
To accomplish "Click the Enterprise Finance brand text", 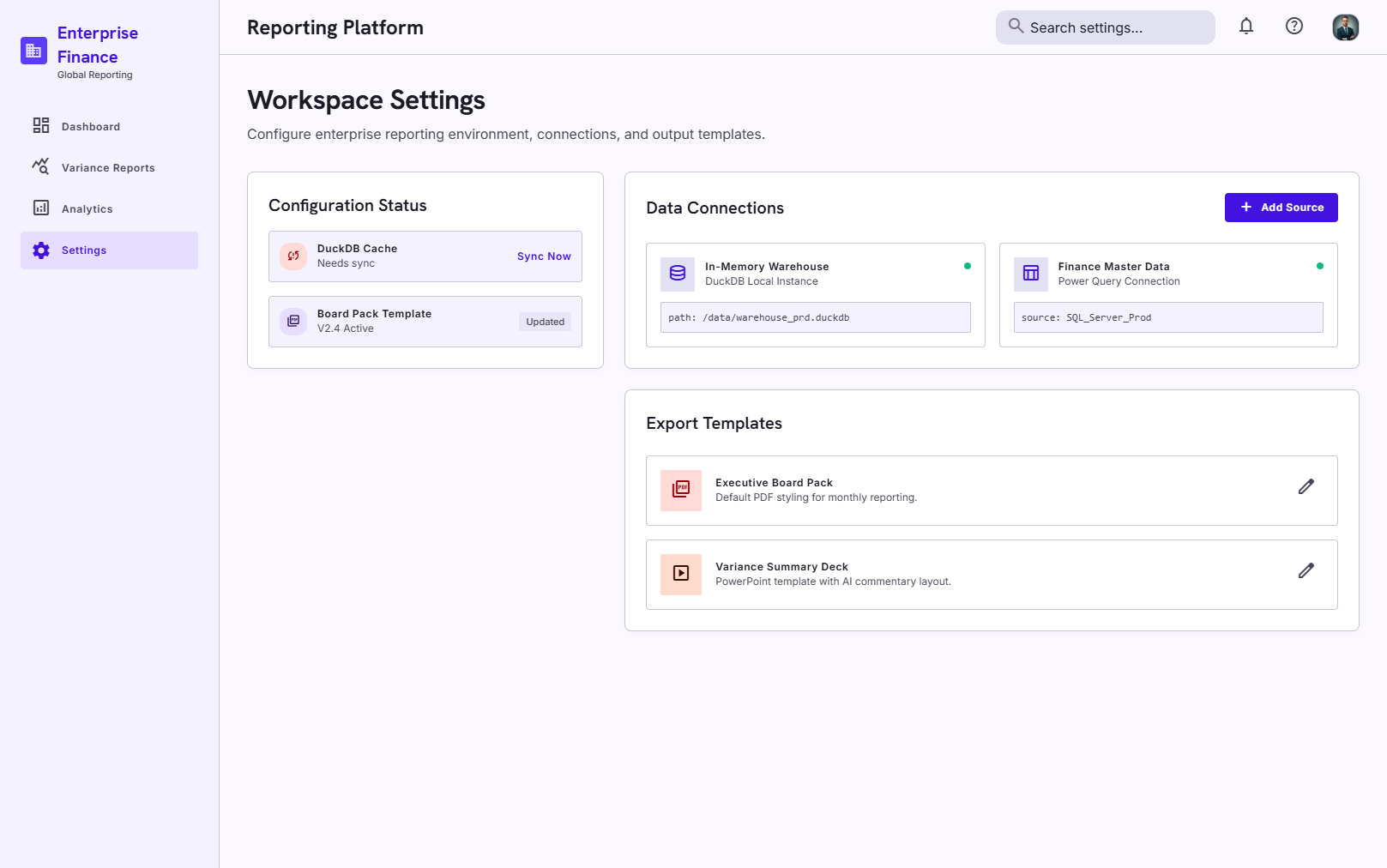I will pos(98,45).
